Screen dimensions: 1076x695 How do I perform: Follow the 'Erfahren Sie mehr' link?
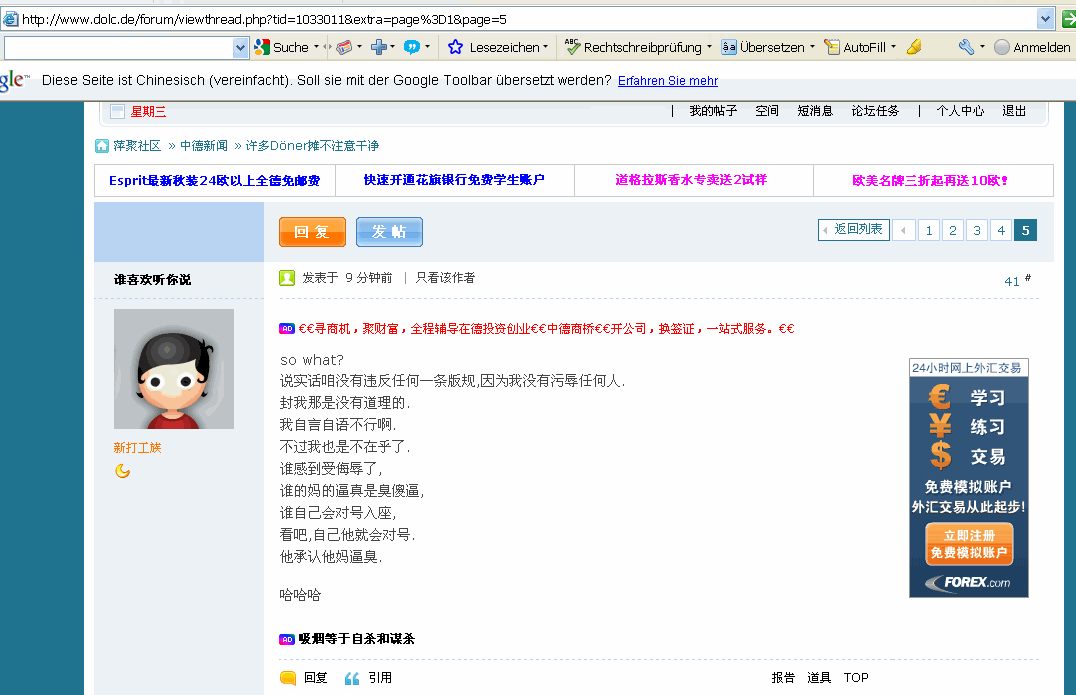(667, 81)
